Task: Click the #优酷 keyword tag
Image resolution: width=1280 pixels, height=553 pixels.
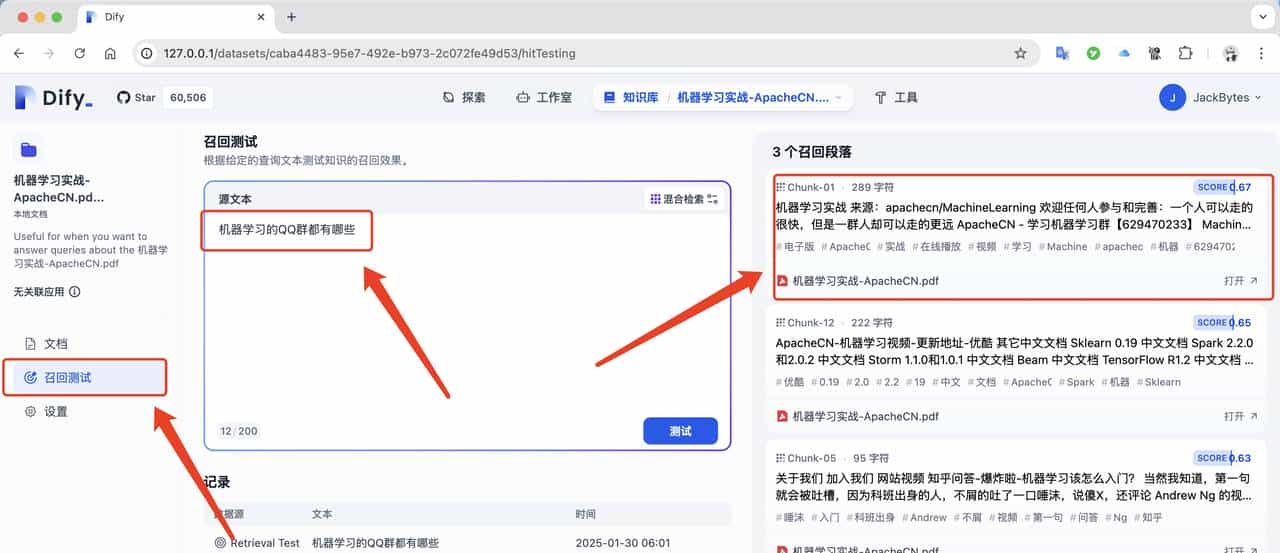Action: [790, 382]
